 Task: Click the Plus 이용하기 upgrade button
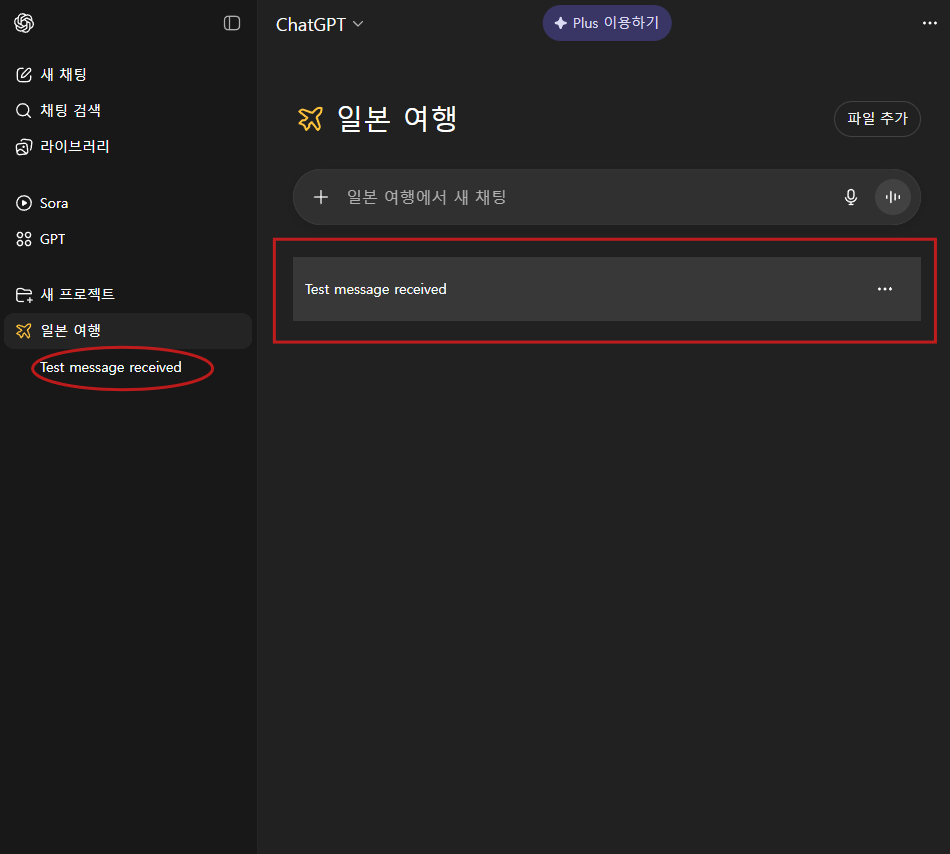tap(607, 23)
